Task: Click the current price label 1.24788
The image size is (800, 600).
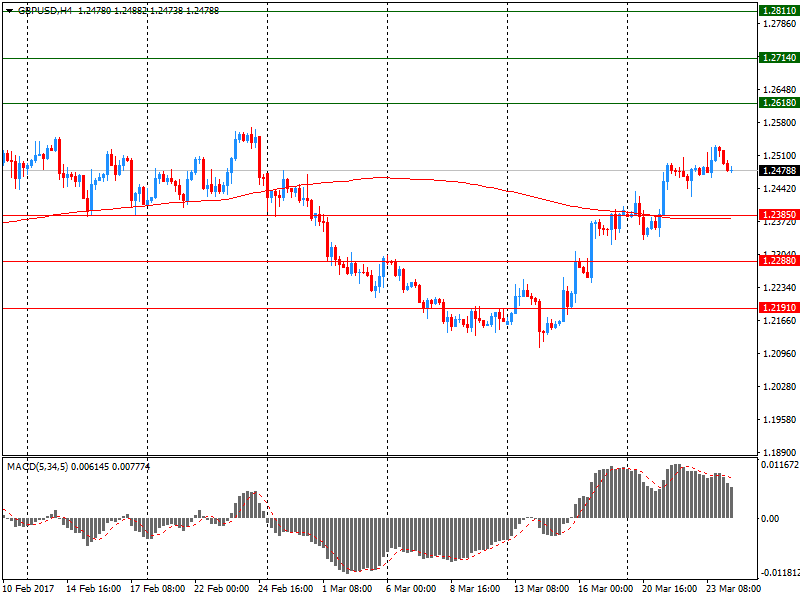Action: 779,170
